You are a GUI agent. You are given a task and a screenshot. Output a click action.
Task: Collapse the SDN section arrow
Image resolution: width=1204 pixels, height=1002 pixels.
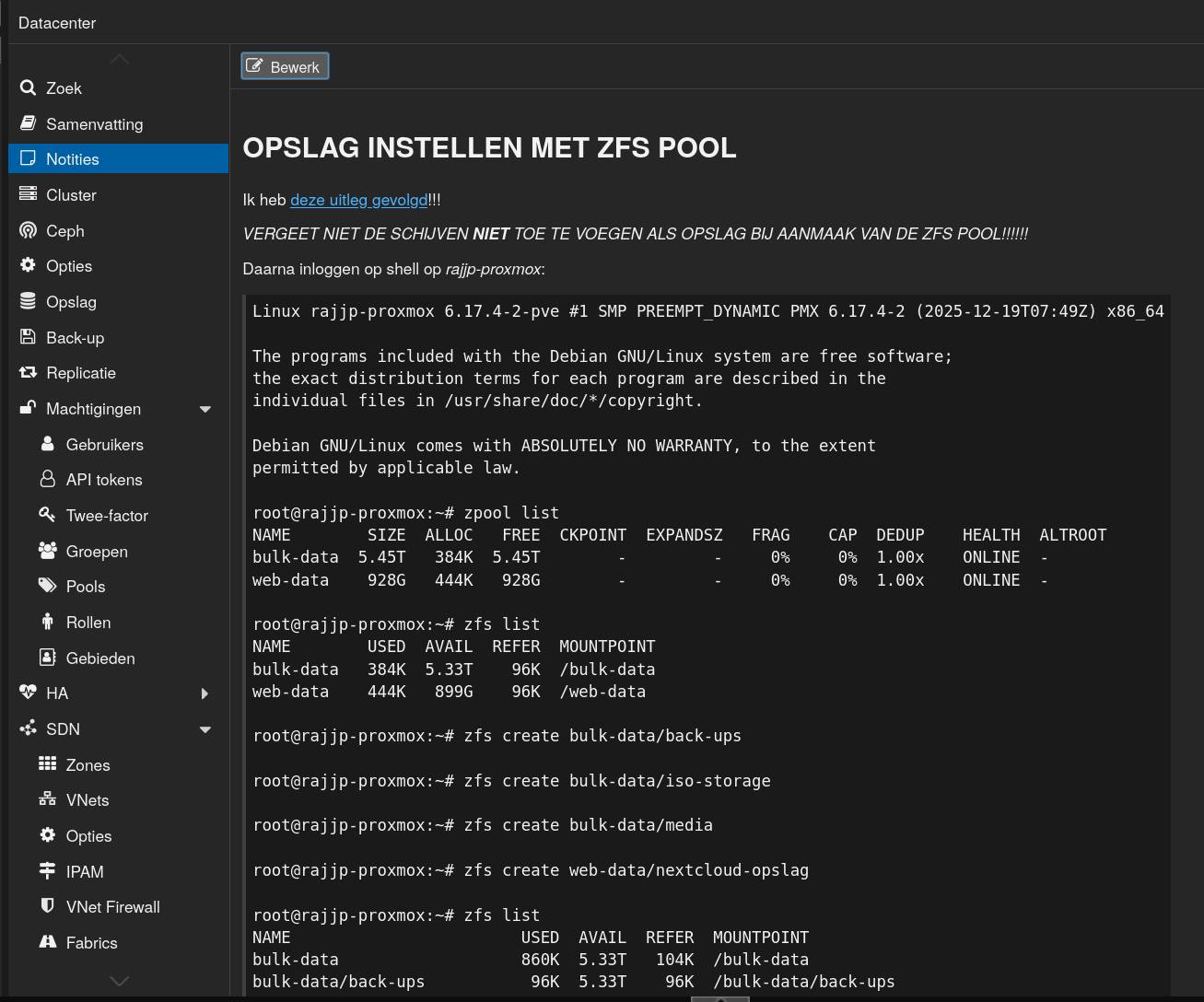(205, 729)
